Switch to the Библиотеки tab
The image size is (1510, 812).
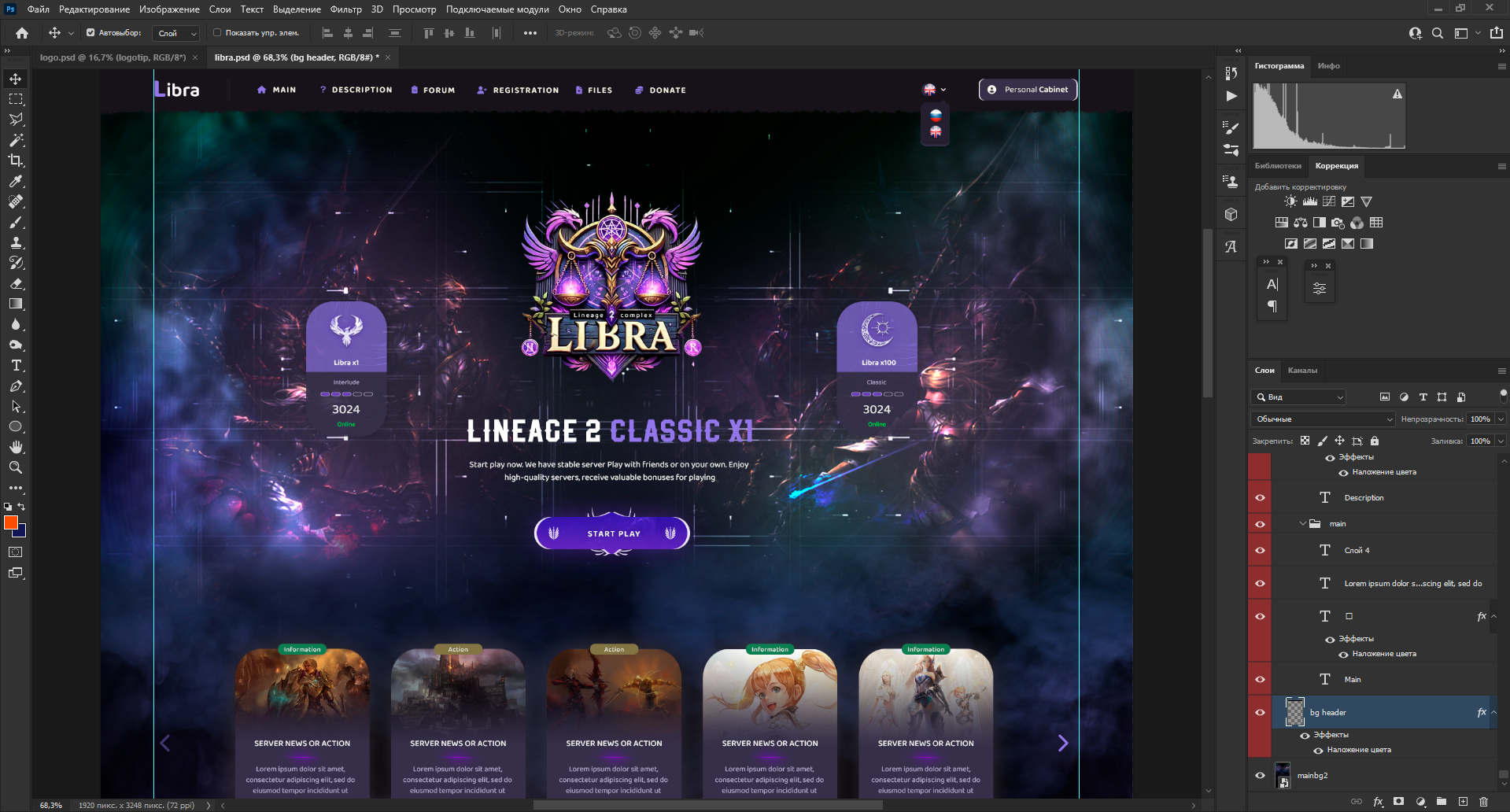(1278, 166)
